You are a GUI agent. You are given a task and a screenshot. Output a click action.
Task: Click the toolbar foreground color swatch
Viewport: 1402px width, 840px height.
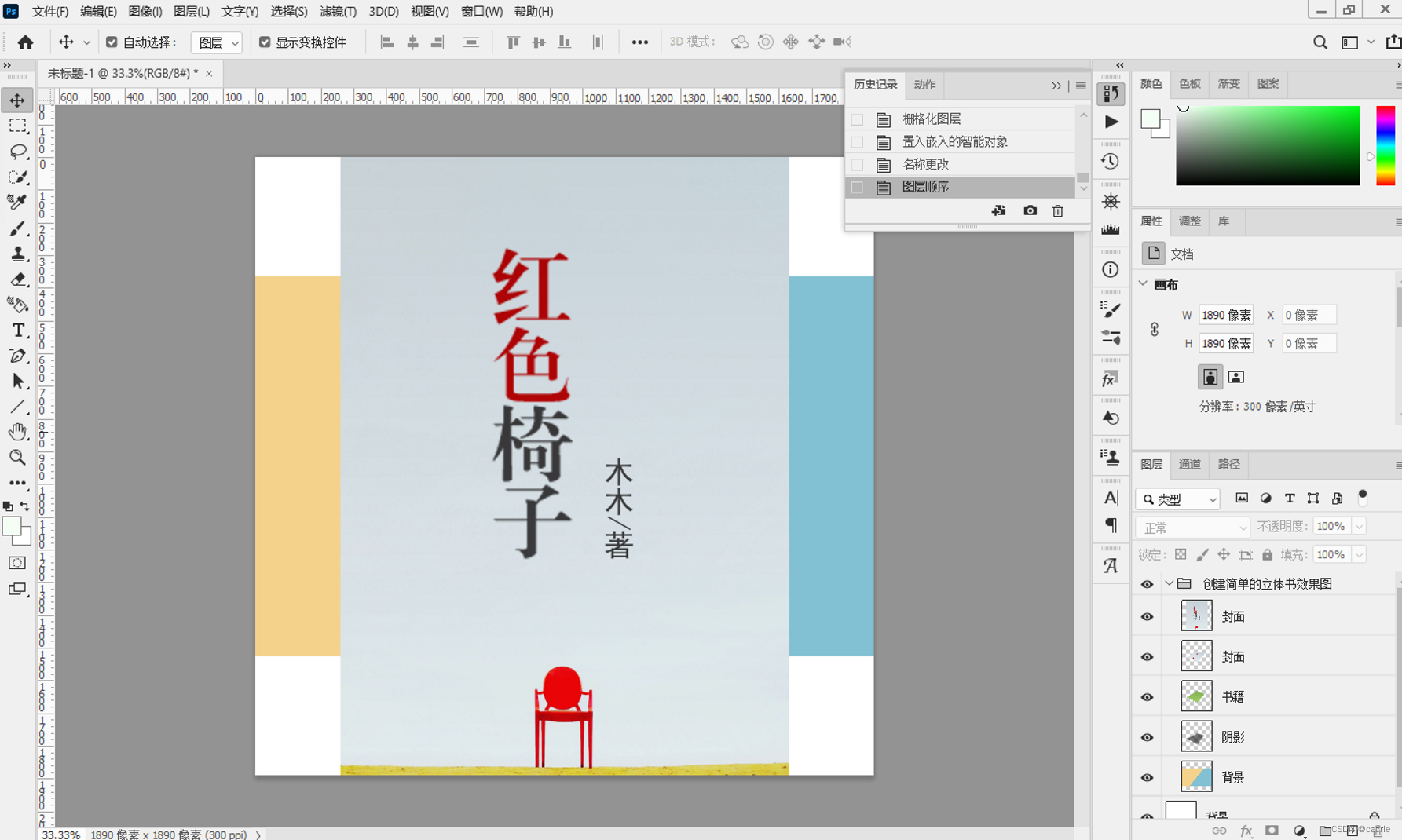coord(12,527)
